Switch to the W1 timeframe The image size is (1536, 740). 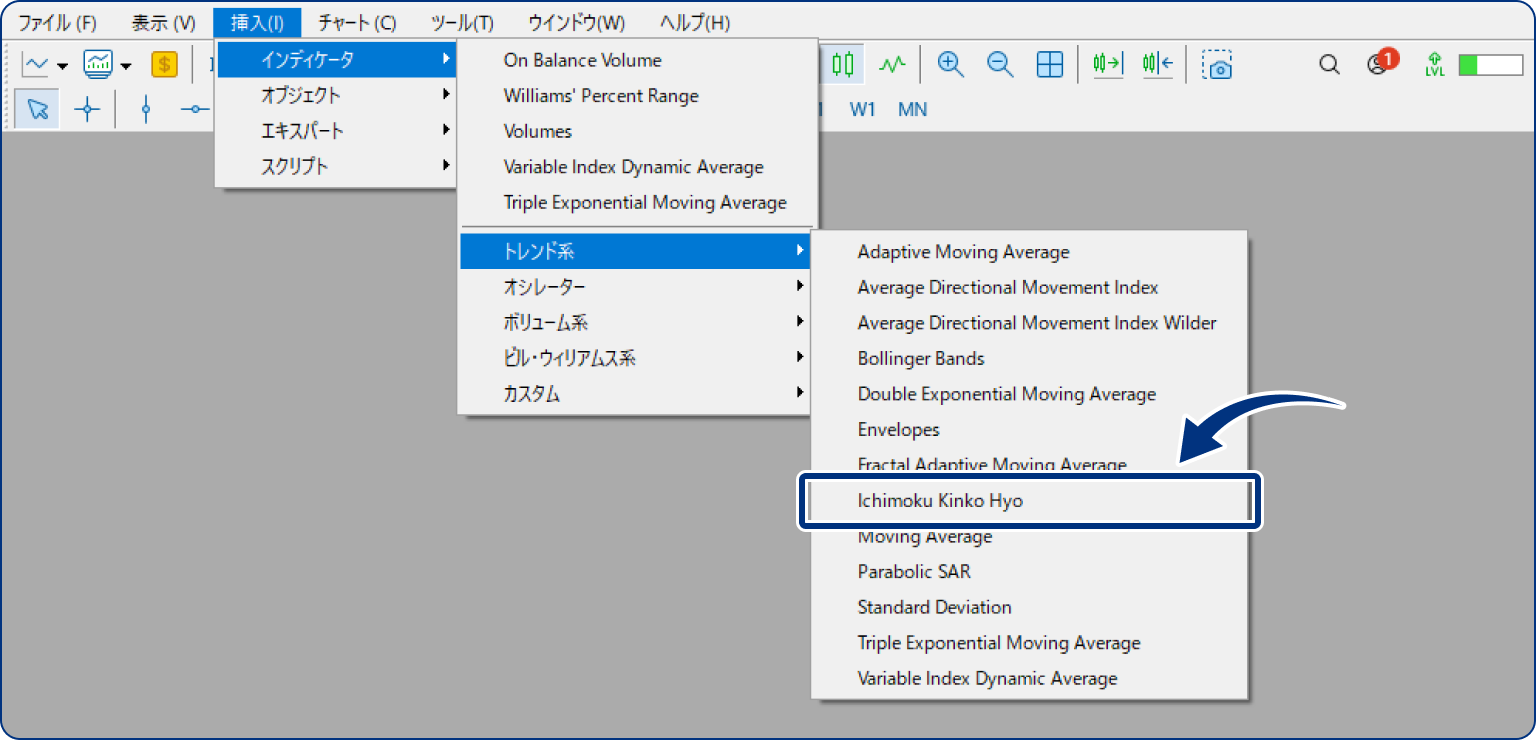(862, 110)
